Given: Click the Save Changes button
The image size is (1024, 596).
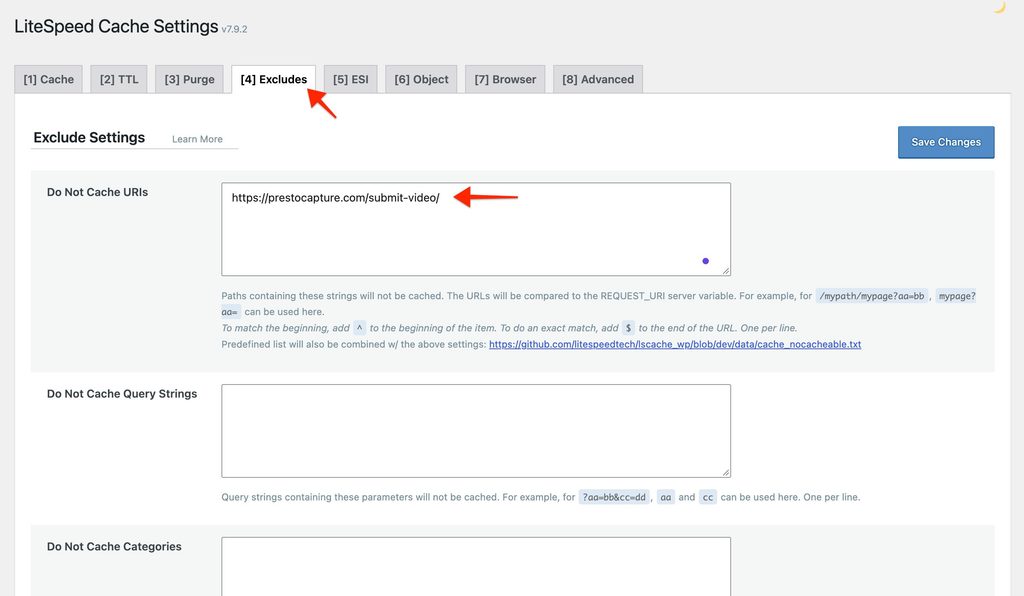Looking at the screenshot, I should coord(946,142).
